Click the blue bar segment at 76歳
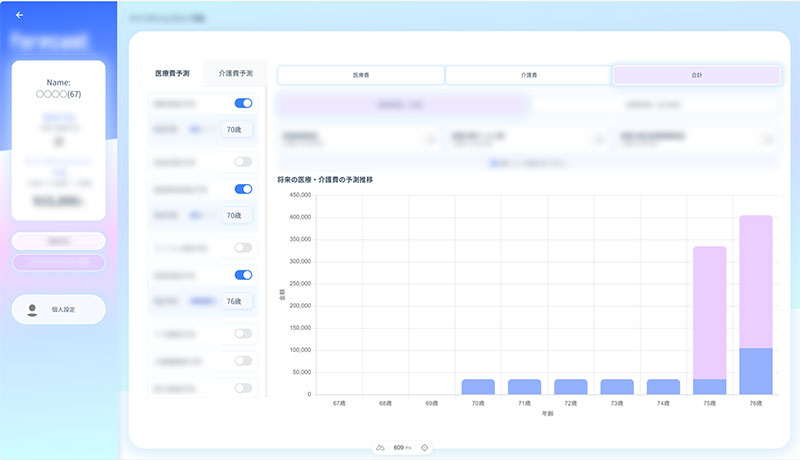This screenshot has width=800, height=460. point(756,371)
